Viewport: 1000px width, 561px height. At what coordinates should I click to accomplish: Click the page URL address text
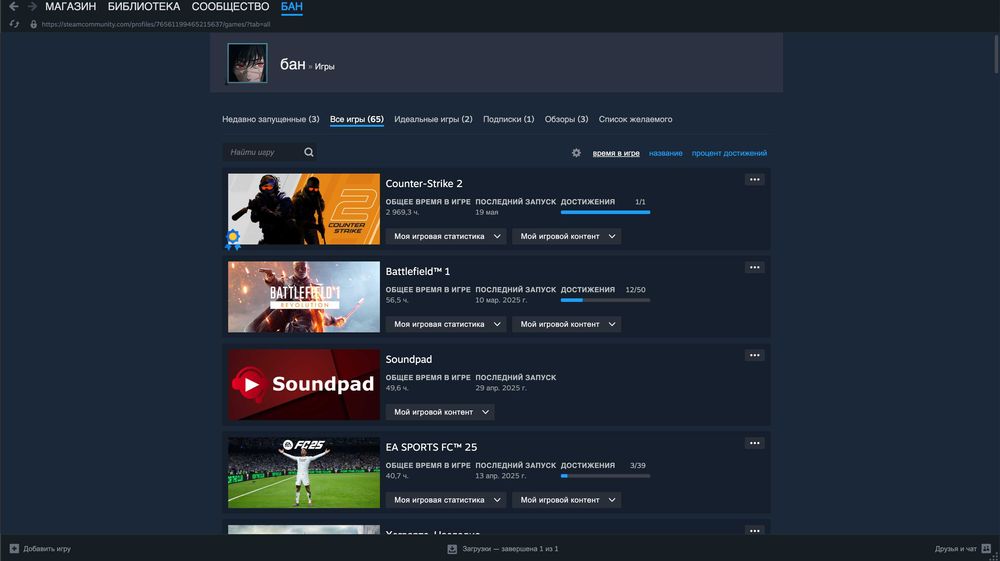156,24
